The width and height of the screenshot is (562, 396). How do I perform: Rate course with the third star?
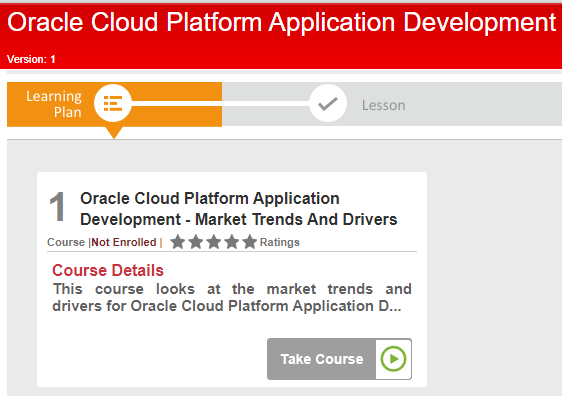coord(214,242)
